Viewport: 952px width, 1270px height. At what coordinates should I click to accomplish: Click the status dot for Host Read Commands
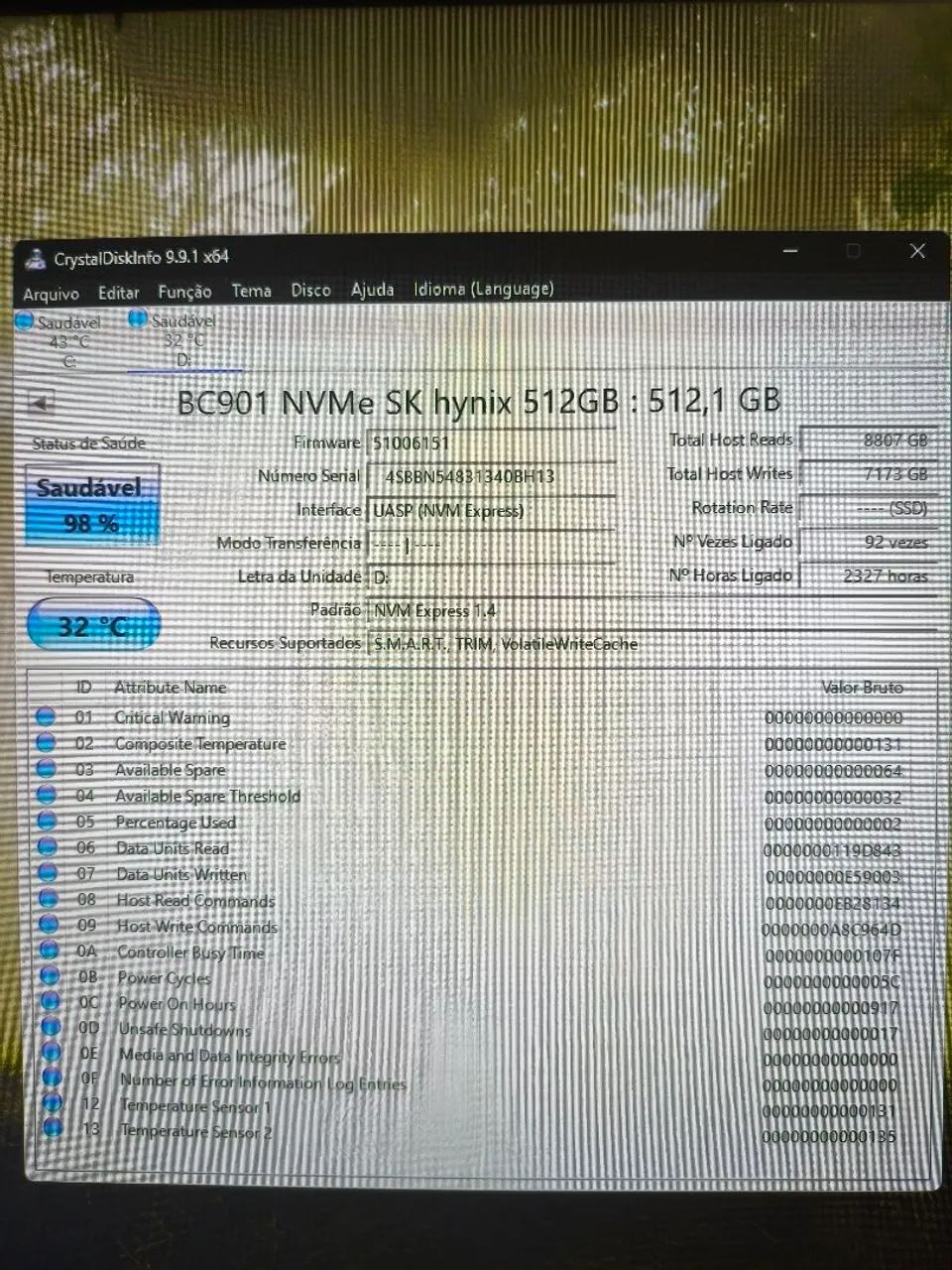pyautogui.click(x=49, y=899)
